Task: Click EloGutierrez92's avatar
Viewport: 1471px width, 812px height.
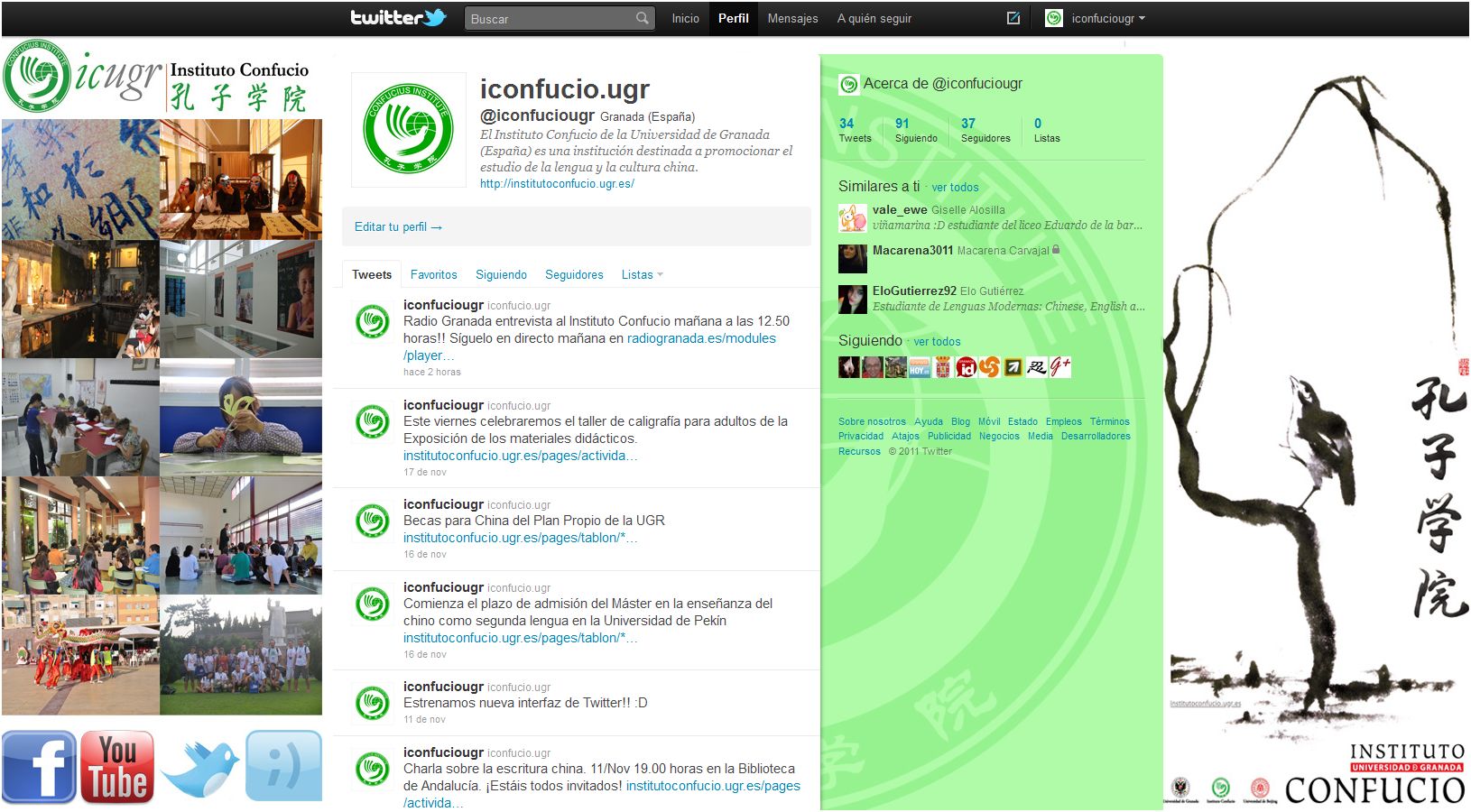Action: pos(852,299)
